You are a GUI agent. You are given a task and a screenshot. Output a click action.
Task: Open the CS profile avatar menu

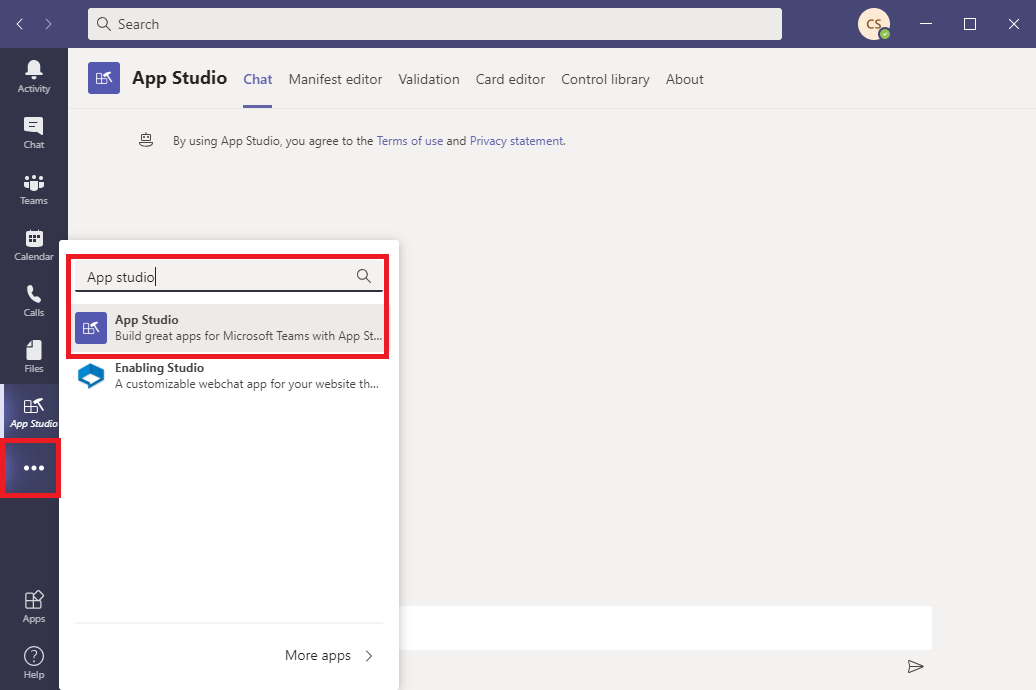coord(873,24)
